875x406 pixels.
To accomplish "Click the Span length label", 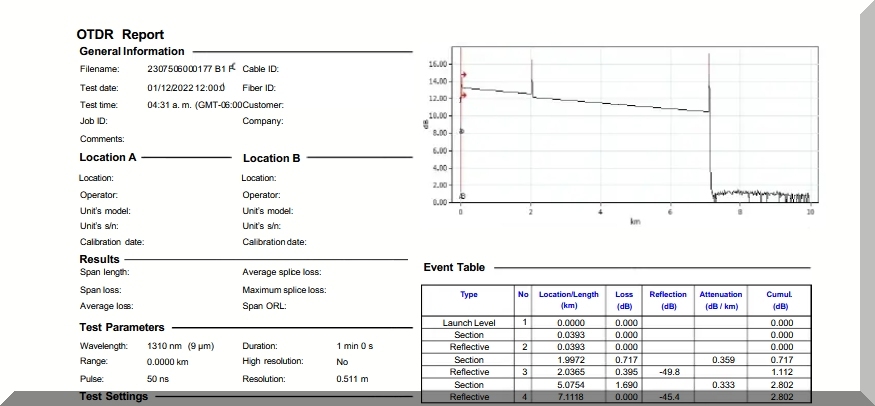I will (104, 272).
